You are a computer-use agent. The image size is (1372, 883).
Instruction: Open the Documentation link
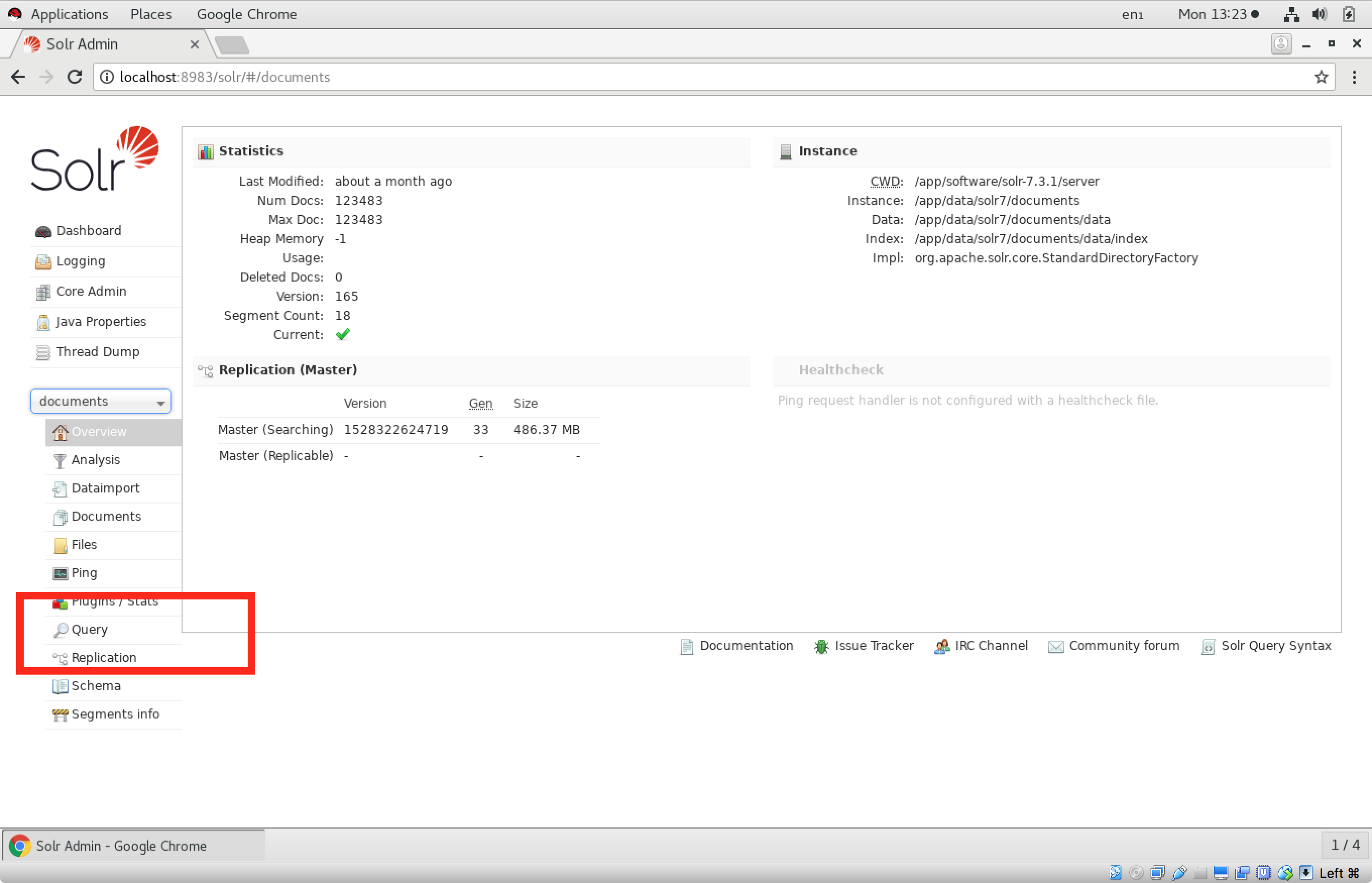click(737, 646)
